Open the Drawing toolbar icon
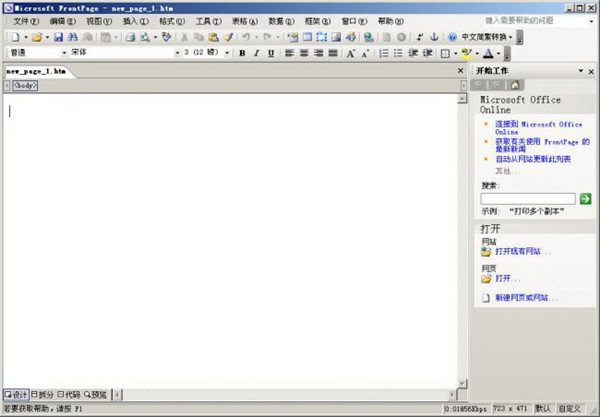 pyautogui.click(x=351, y=37)
